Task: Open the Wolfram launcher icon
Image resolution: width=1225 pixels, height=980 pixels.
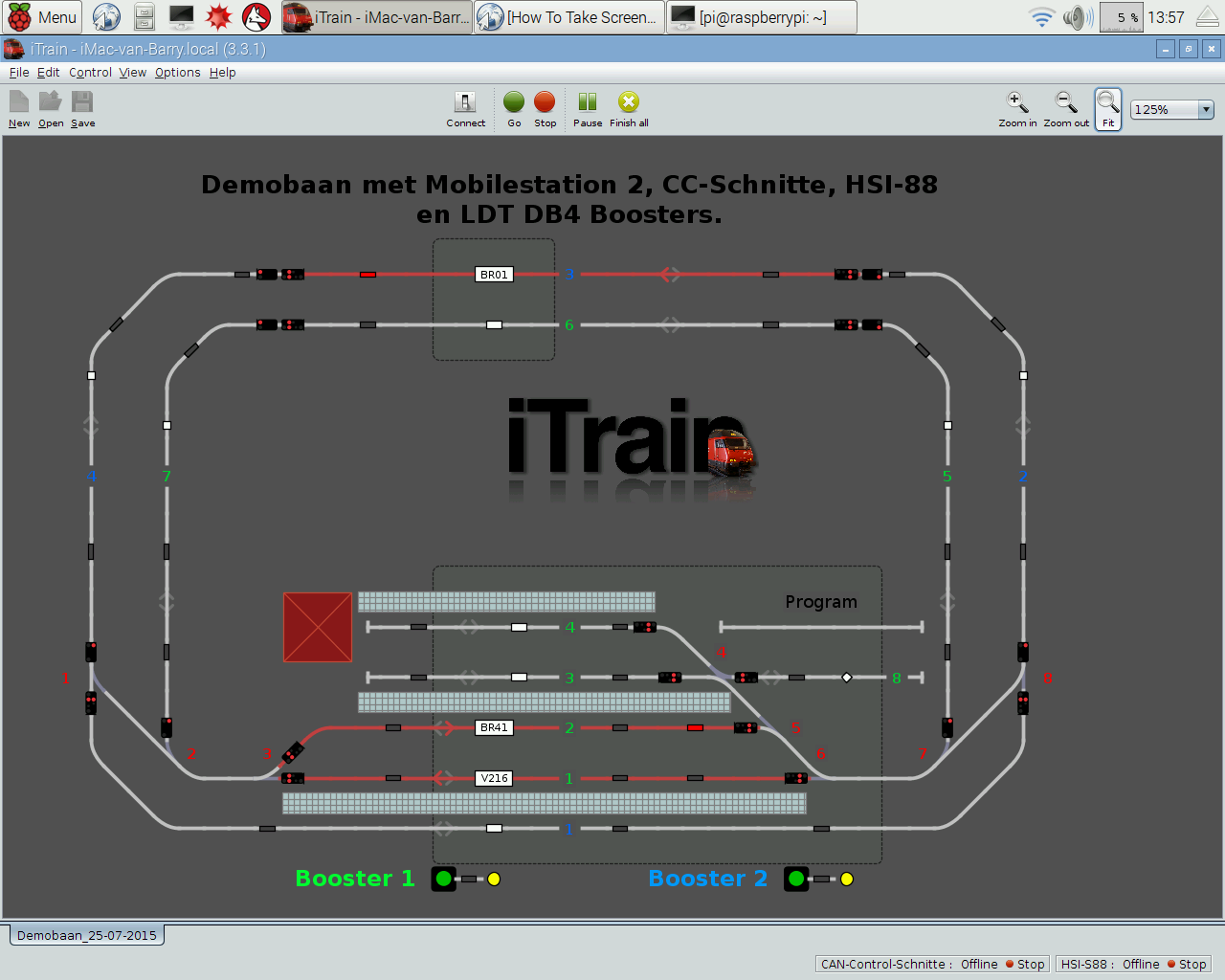Action: tap(256, 17)
